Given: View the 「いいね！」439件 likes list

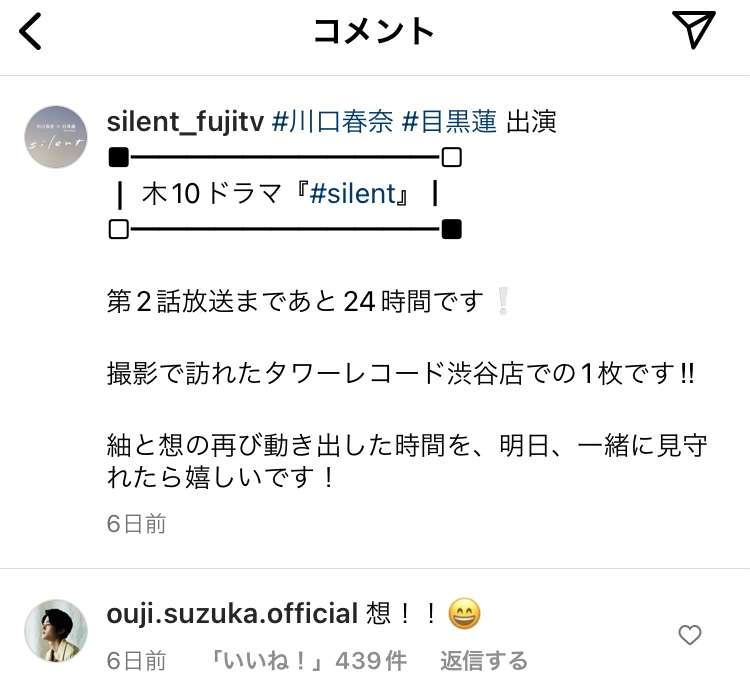Looking at the screenshot, I should tap(309, 661).
